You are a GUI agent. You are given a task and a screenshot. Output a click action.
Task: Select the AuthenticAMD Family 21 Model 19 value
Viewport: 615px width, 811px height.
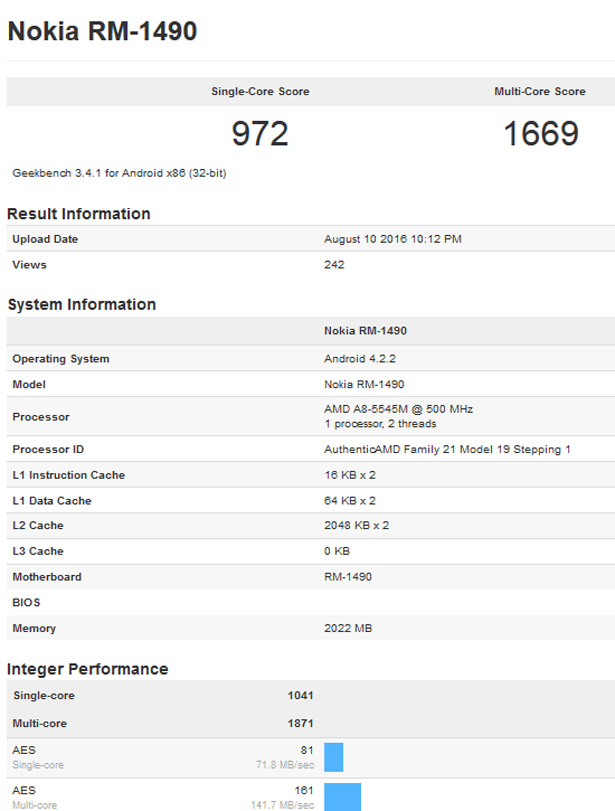click(x=447, y=449)
